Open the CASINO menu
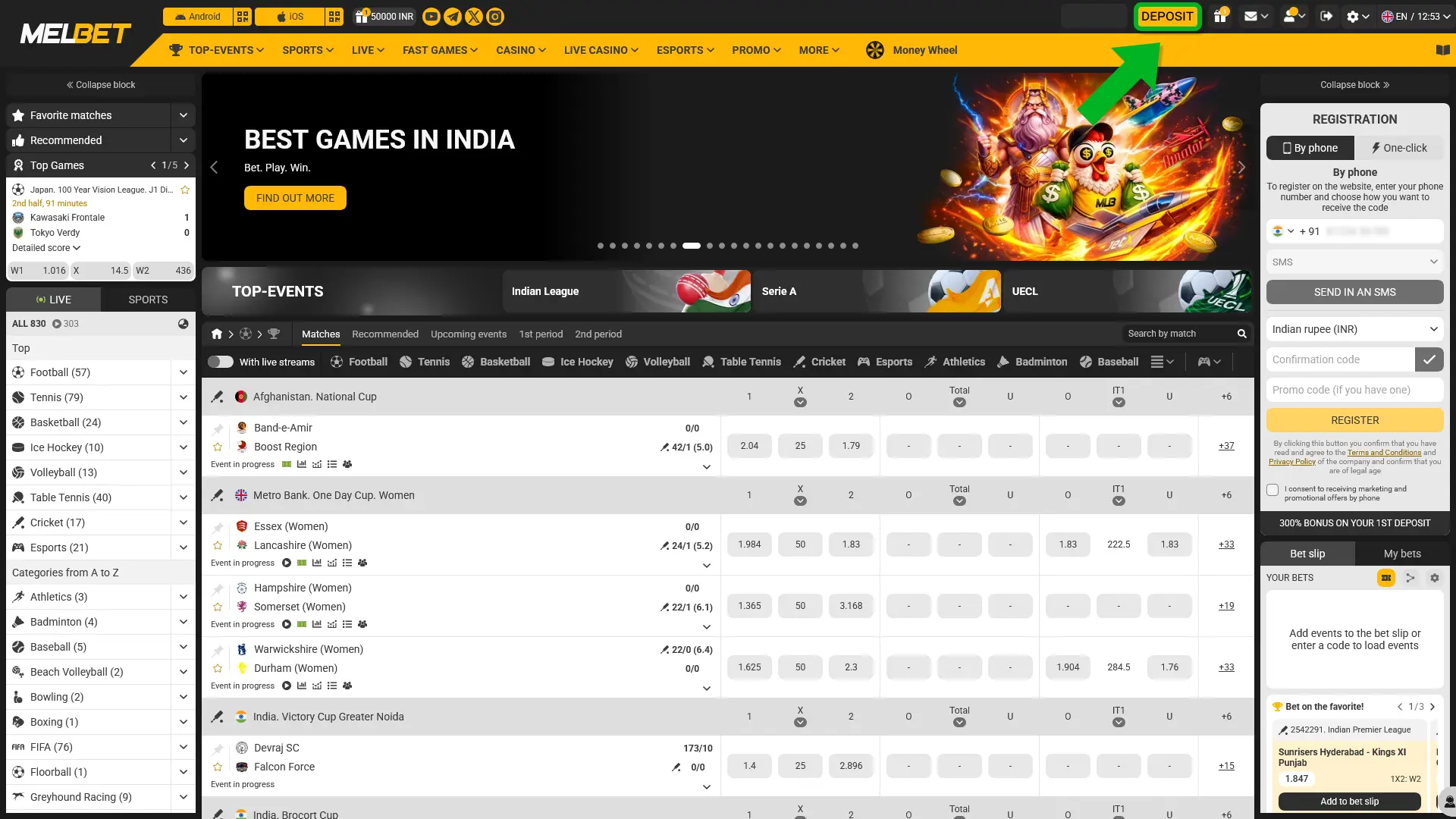This screenshot has height=819, width=1456. pyautogui.click(x=521, y=50)
